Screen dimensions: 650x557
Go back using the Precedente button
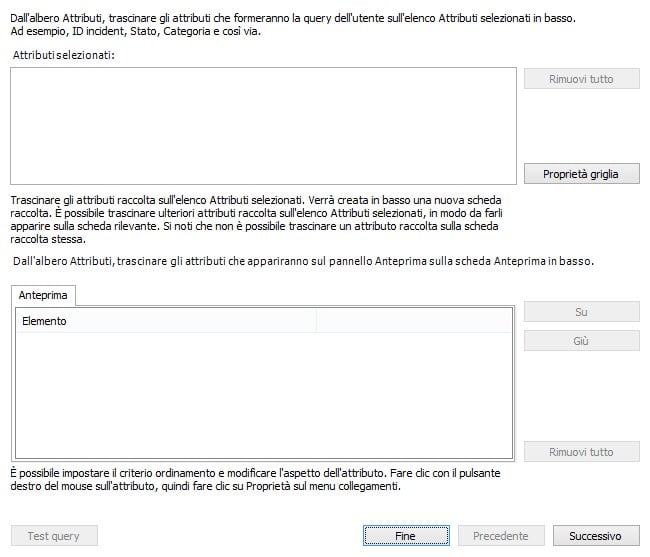(x=500, y=536)
